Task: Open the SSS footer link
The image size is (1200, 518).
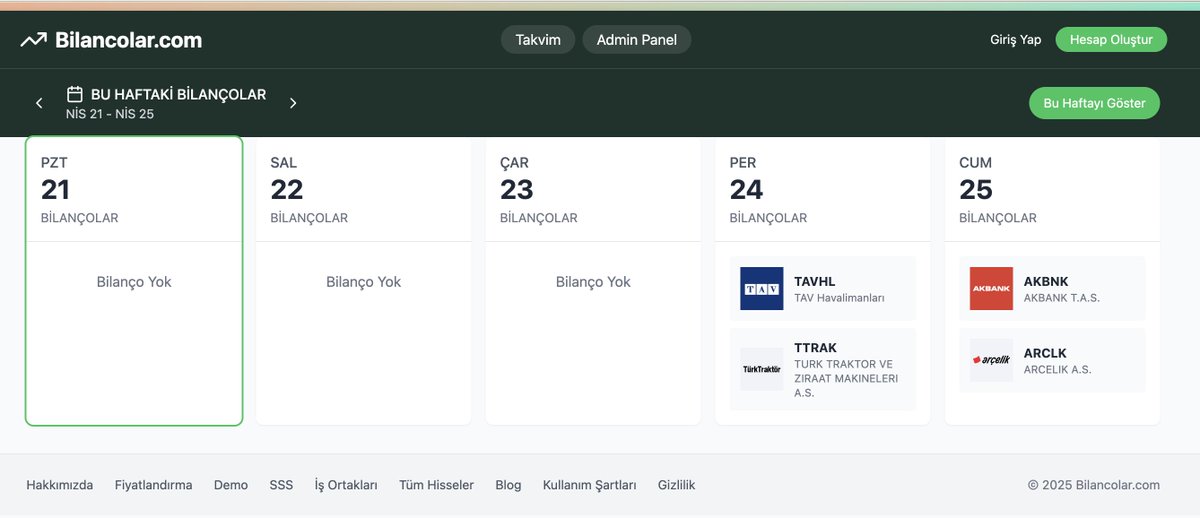Action: 281,485
